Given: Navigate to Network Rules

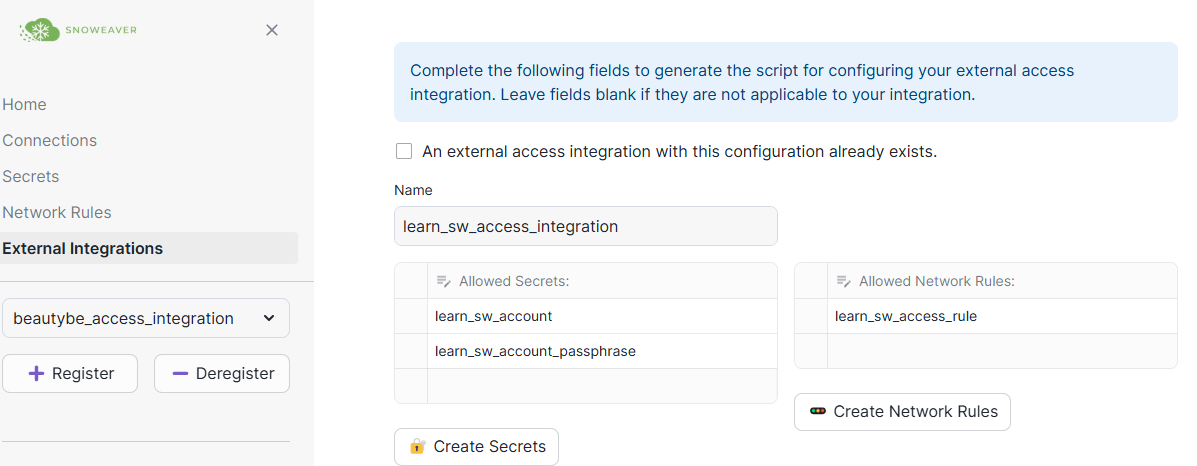Looking at the screenshot, I should [x=56, y=212].
